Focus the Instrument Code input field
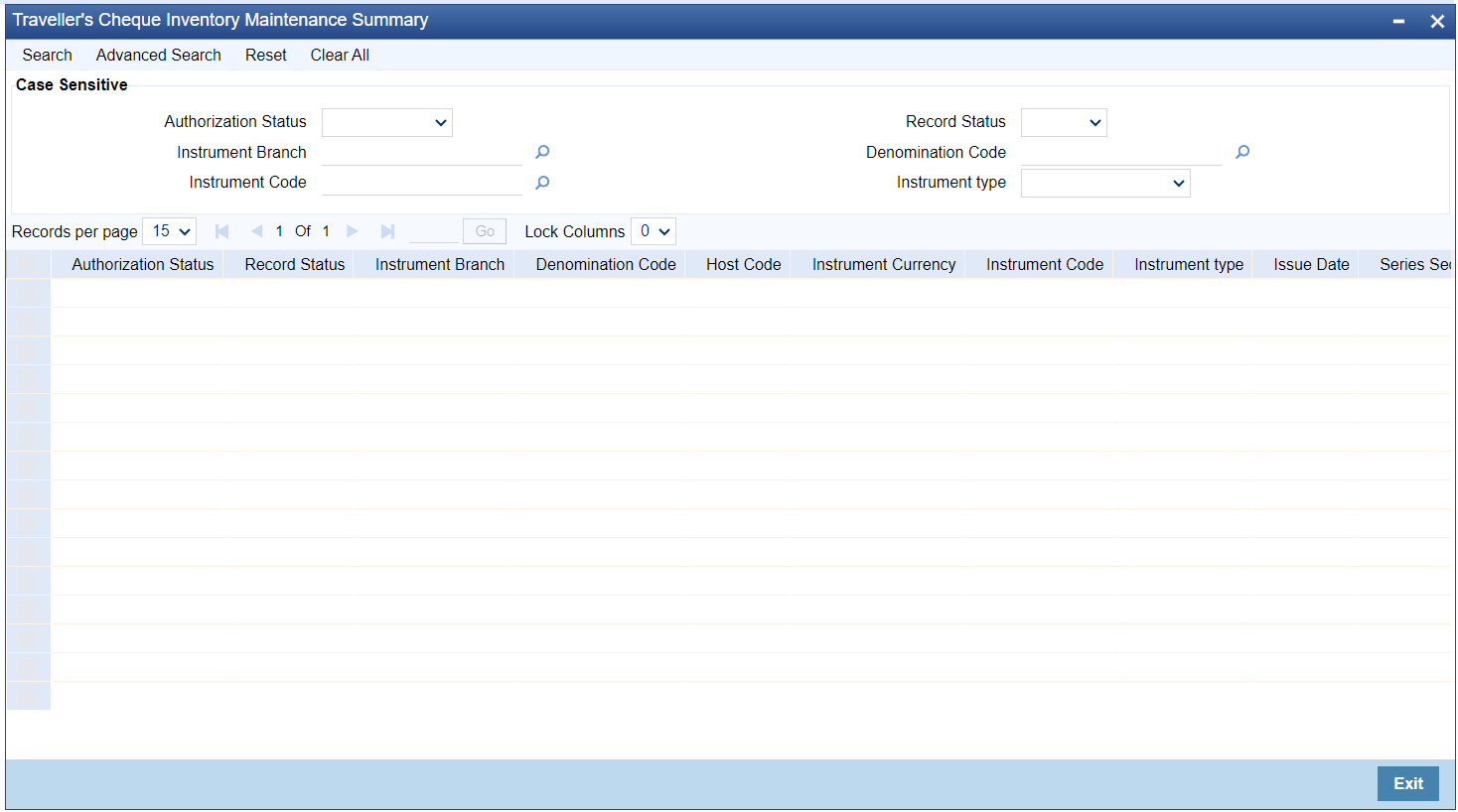 (x=422, y=183)
